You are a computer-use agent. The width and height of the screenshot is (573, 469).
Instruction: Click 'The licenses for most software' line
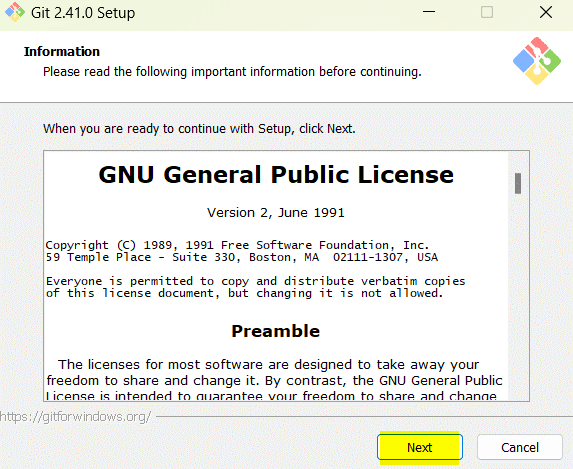coord(268,364)
